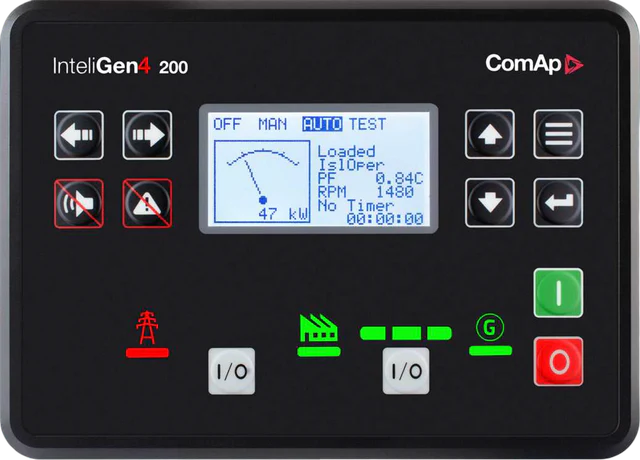Select highlighted AUTO mode on display
This screenshot has width=640, height=460.
point(322,124)
